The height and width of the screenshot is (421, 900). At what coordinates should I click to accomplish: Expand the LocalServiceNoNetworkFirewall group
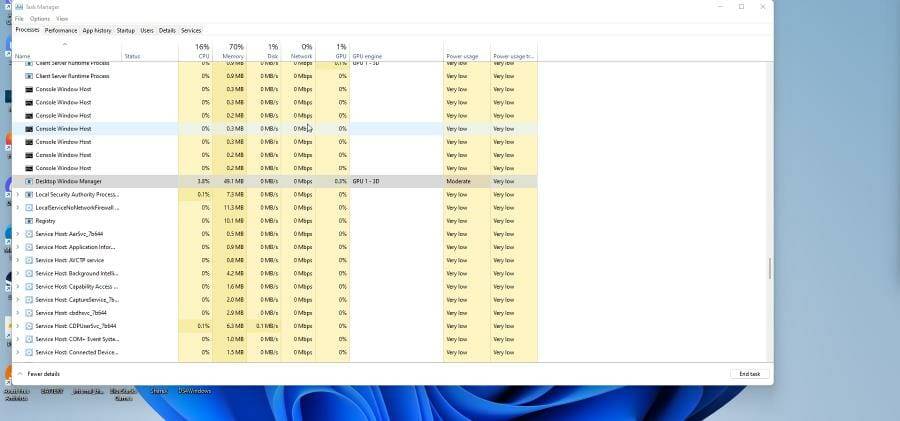(17, 208)
